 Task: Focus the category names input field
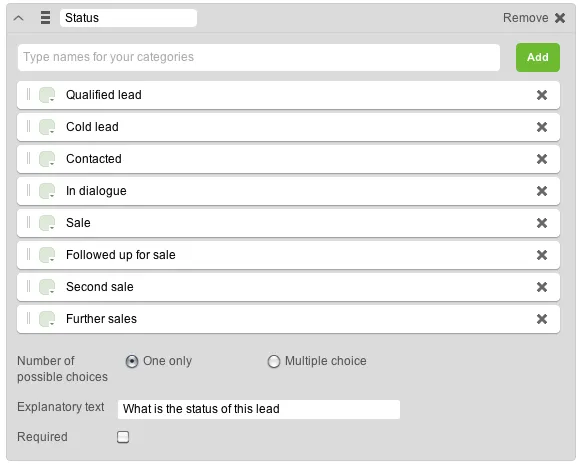pos(259,57)
